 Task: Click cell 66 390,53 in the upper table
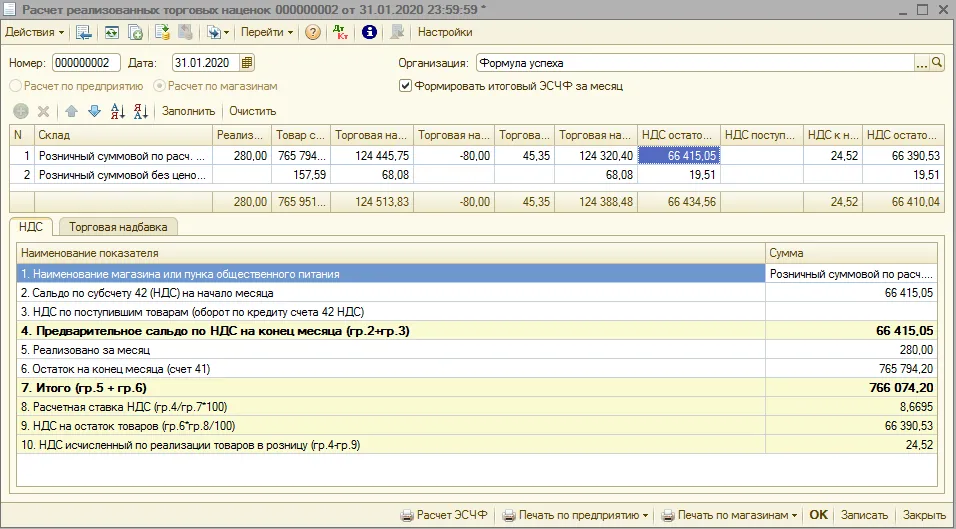coord(903,156)
